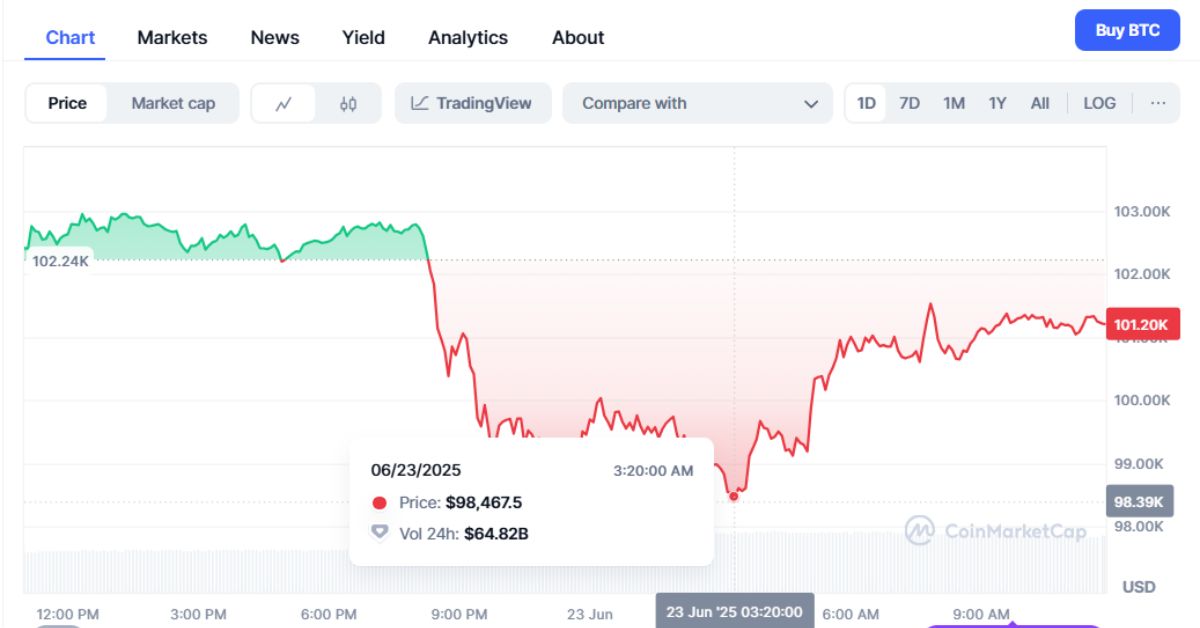Image resolution: width=1200 pixels, height=628 pixels.
Task: Click the red price data point marker
Action: coord(734,495)
